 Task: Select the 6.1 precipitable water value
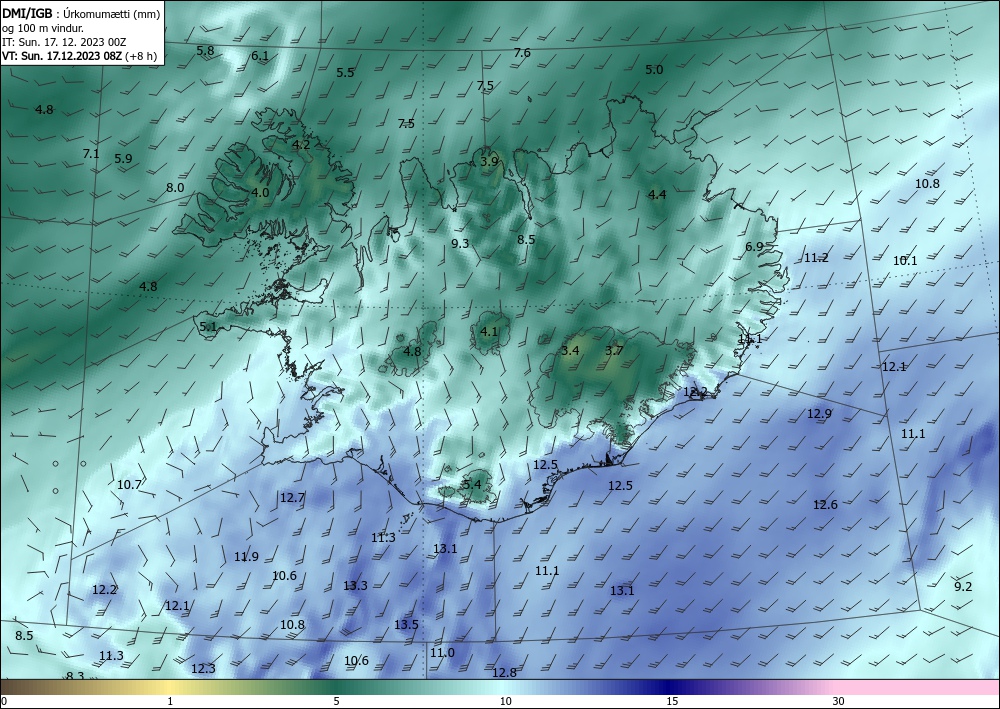[x=260, y=55]
